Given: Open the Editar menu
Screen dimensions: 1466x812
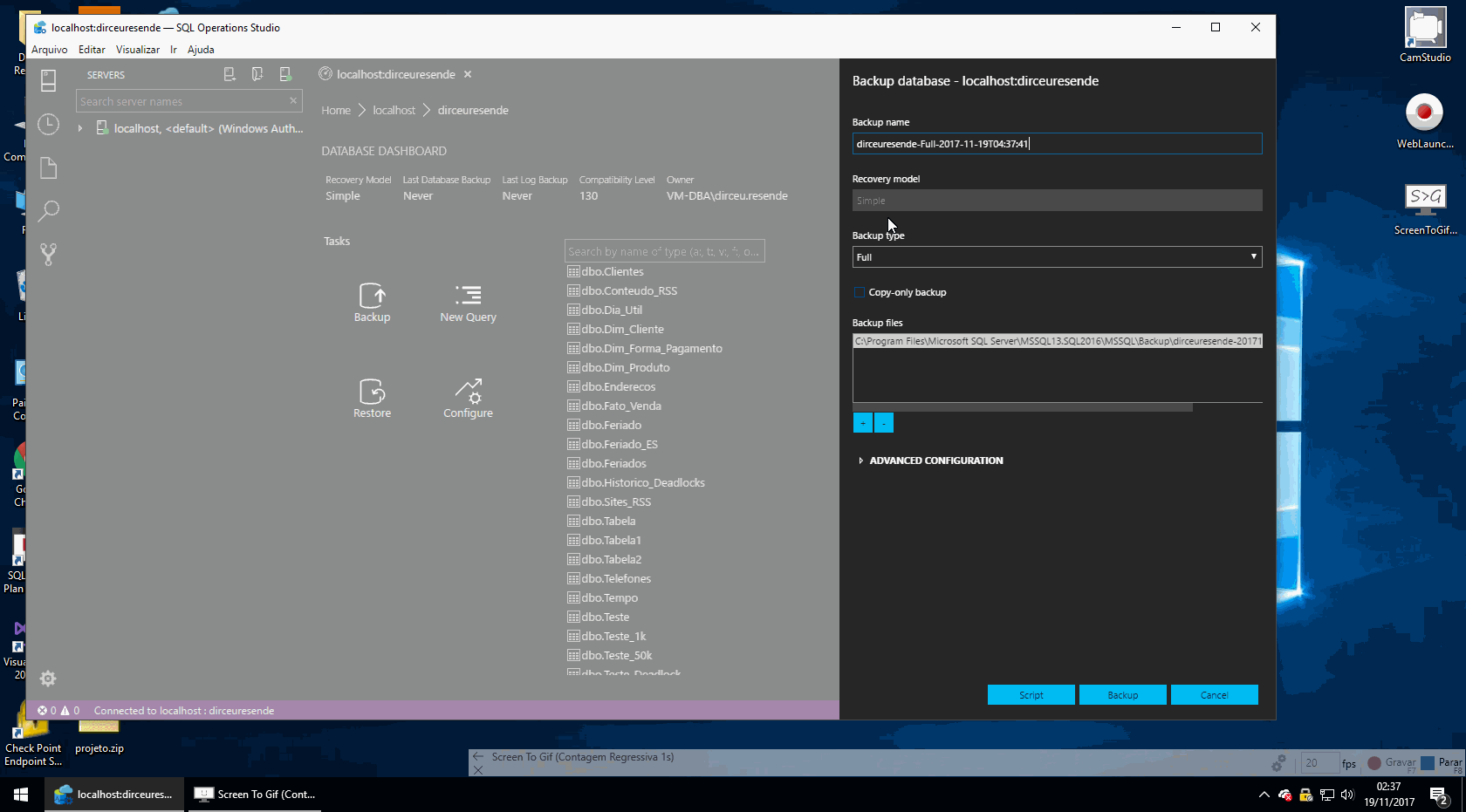Looking at the screenshot, I should pyautogui.click(x=92, y=50).
